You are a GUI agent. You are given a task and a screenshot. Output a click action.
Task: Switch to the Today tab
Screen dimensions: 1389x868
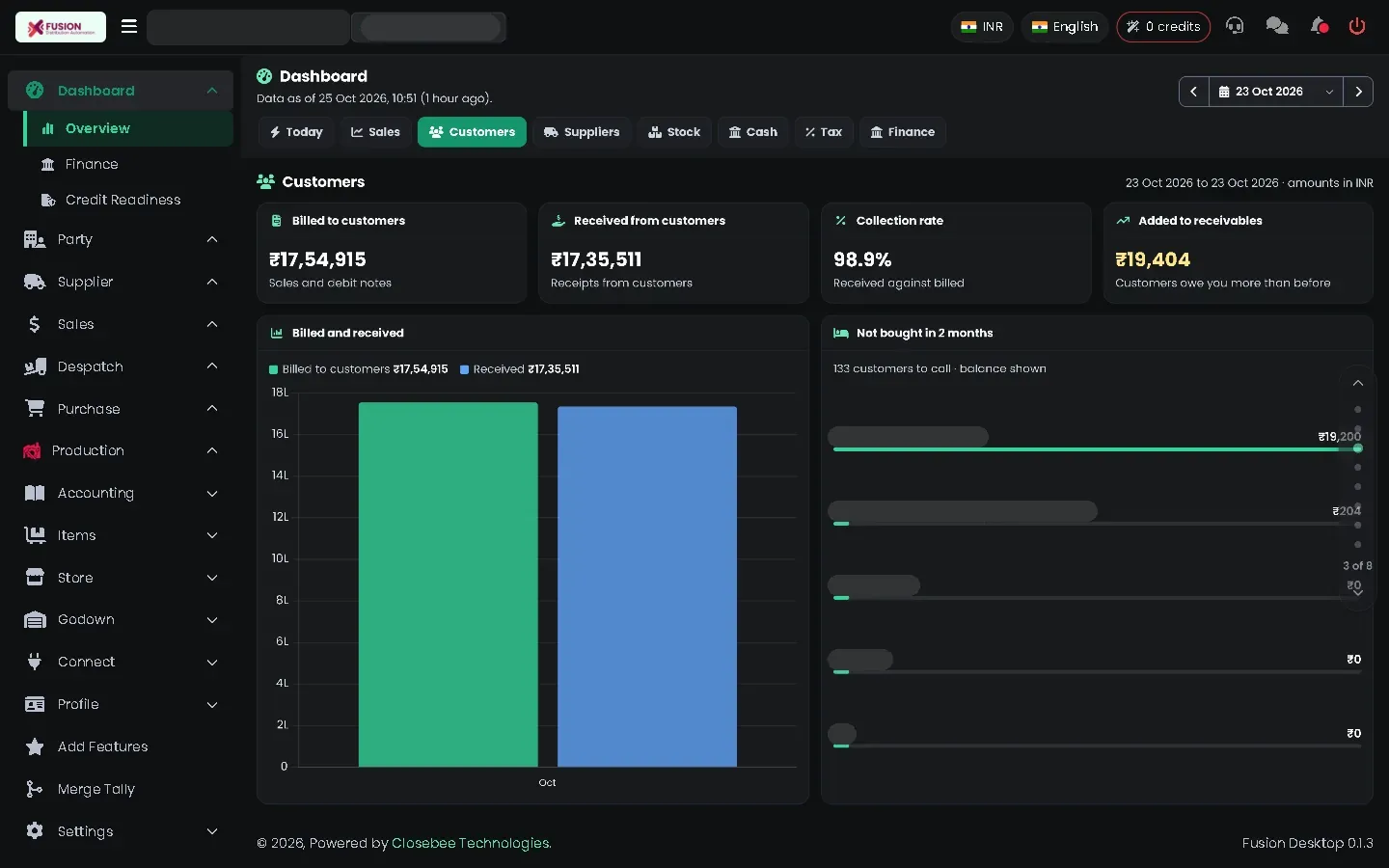(x=296, y=132)
